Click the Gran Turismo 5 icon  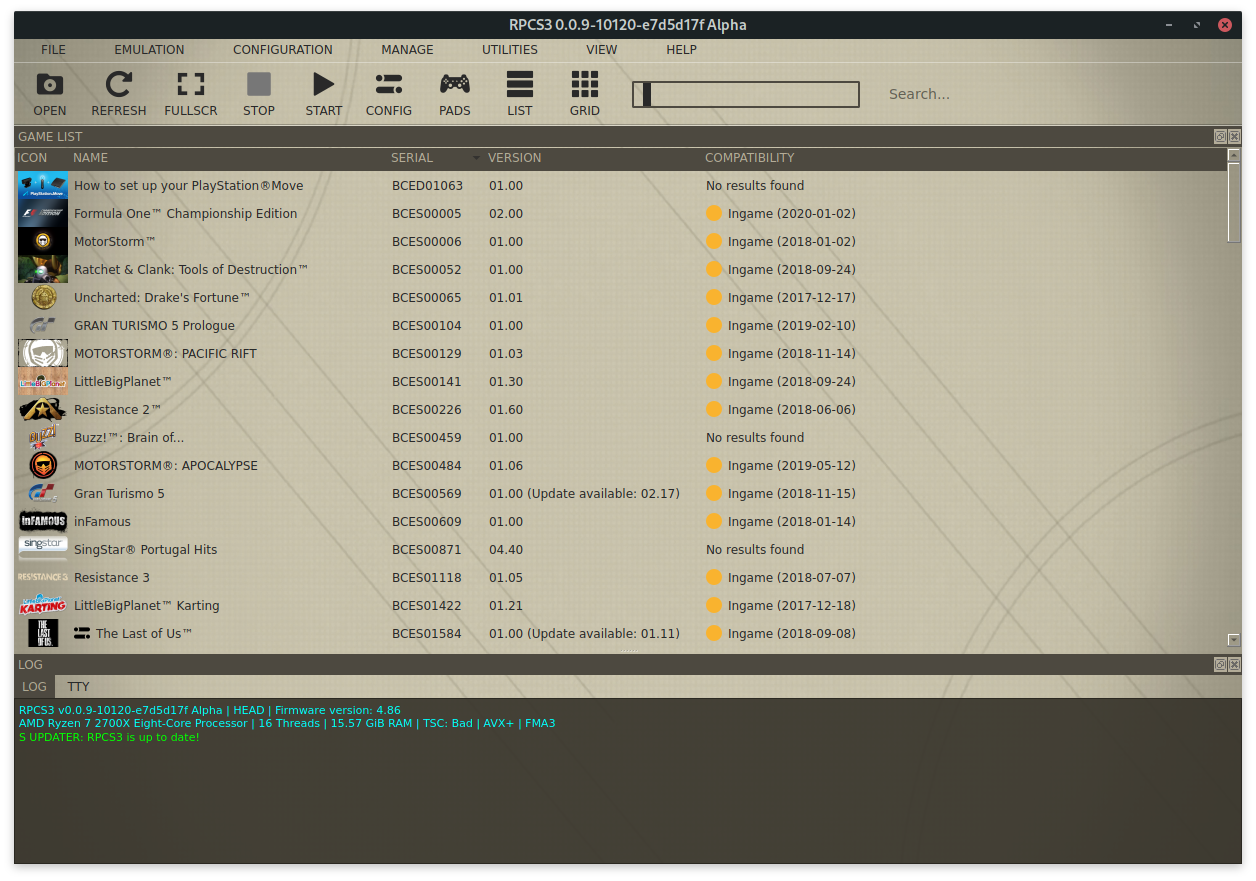click(43, 494)
